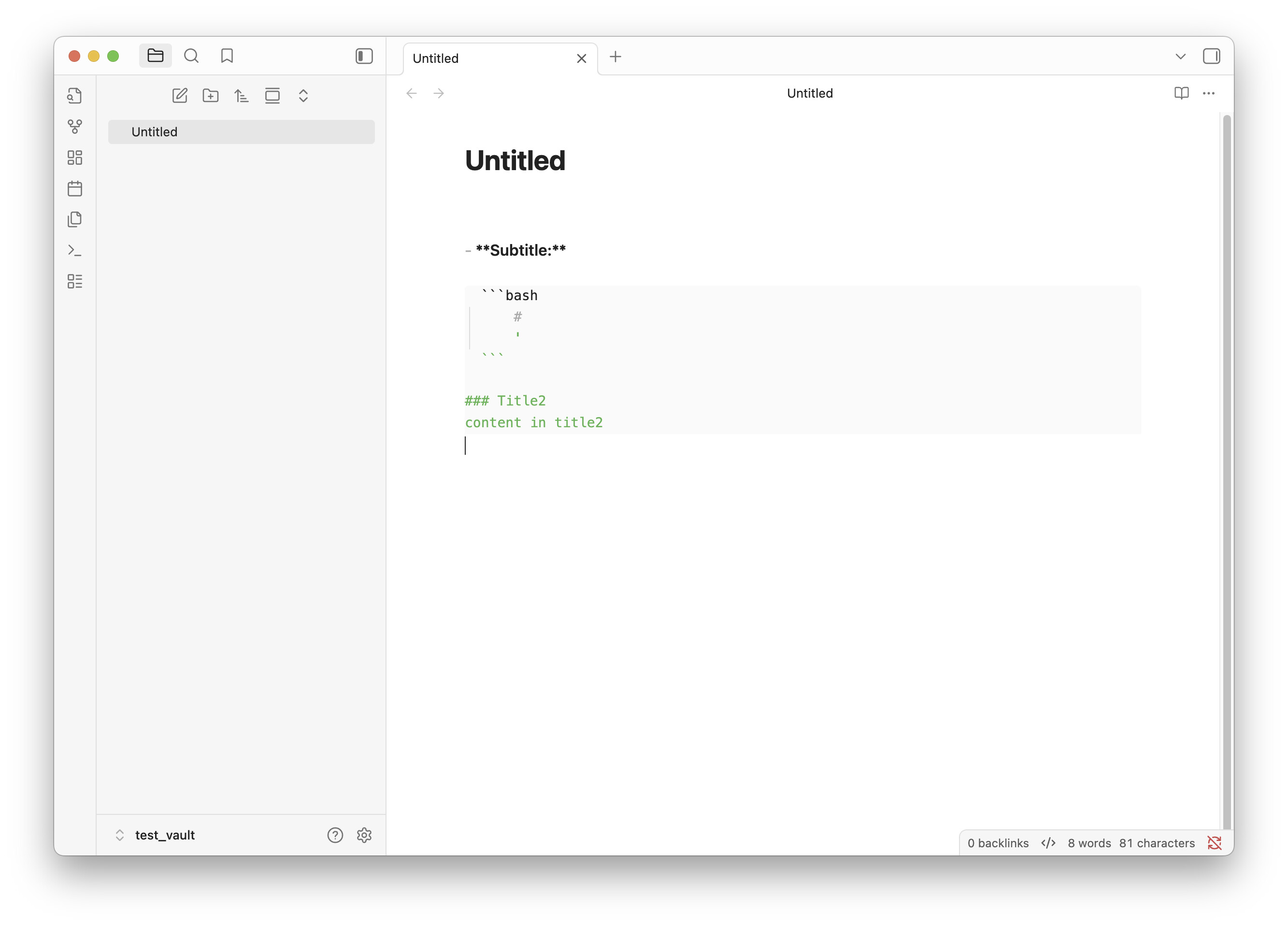Toggle source mode via the code icon
1288x927 pixels.
[x=1048, y=843]
